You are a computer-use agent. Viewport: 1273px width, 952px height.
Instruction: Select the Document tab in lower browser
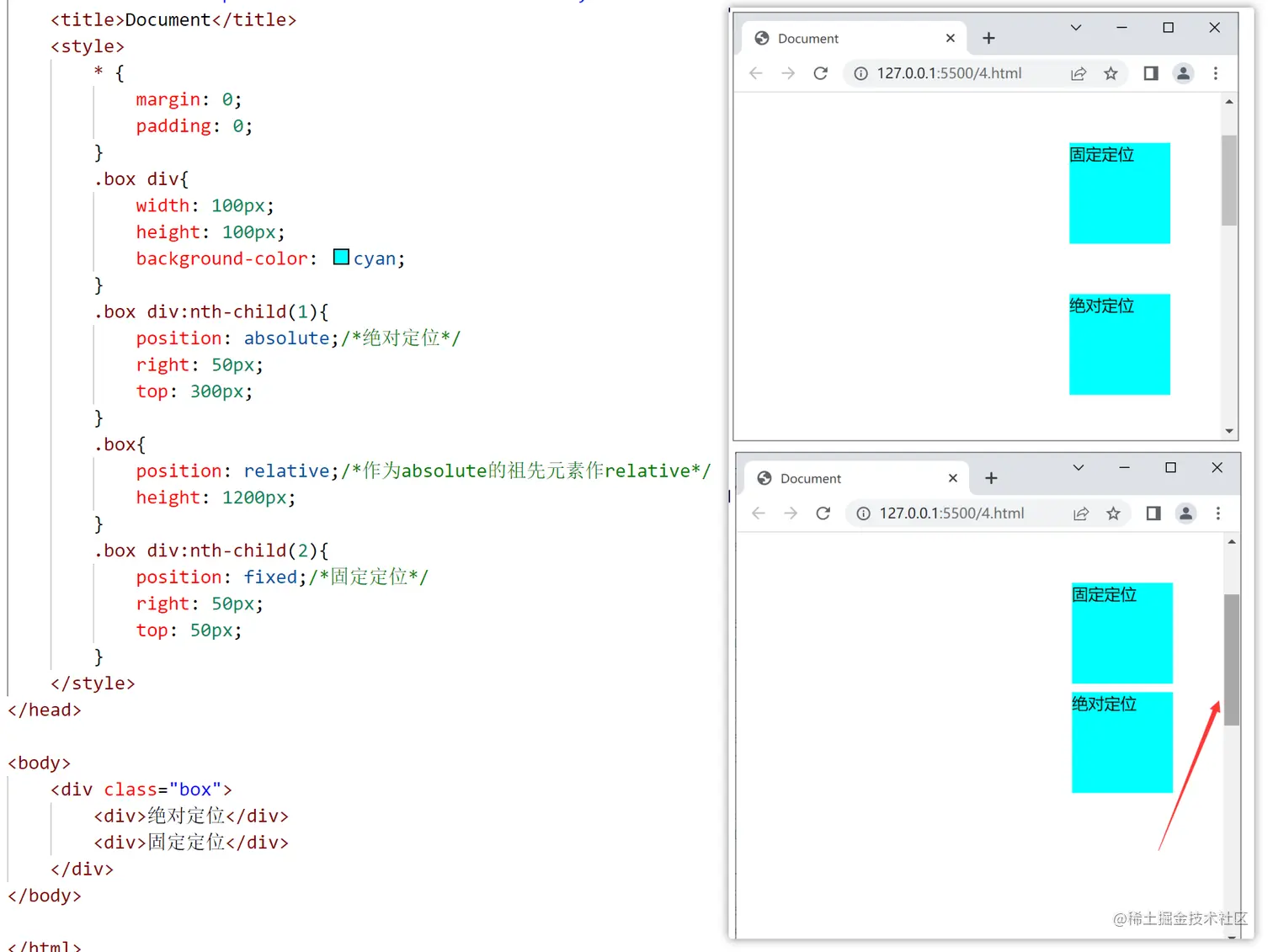tap(856, 478)
